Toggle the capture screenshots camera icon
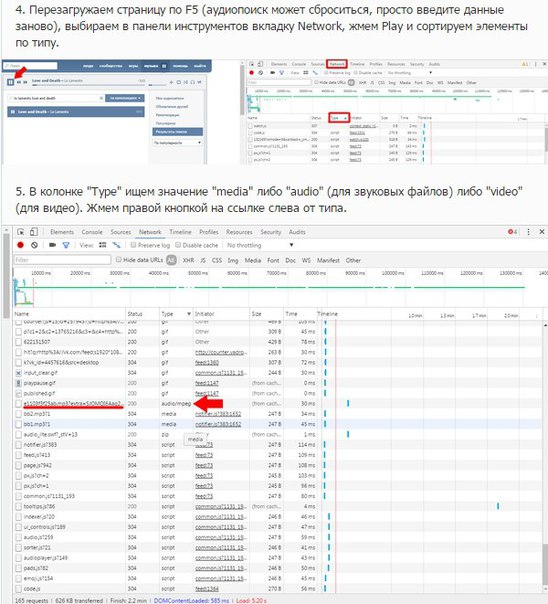This screenshot has height=604, width=548. 52,245
